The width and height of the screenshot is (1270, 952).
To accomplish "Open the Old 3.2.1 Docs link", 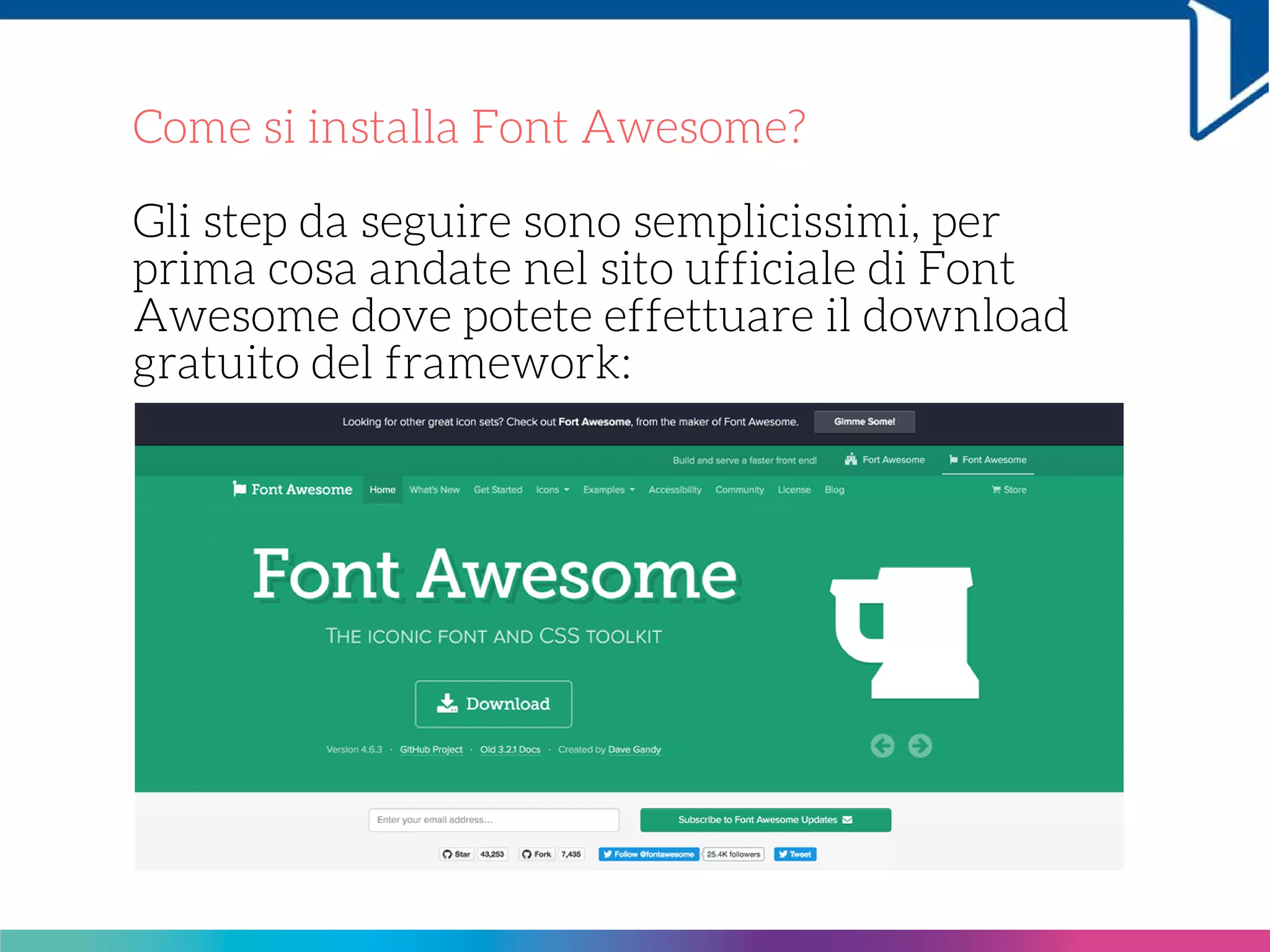I will (510, 749).
